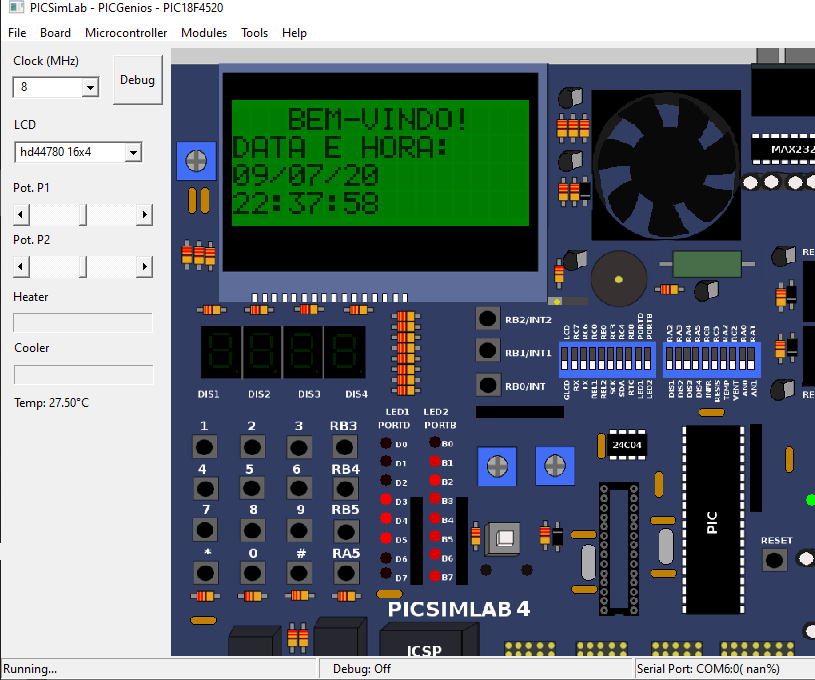Click the buzzer on the board
This screenshot has height=680, width=815.
[619, 279]
